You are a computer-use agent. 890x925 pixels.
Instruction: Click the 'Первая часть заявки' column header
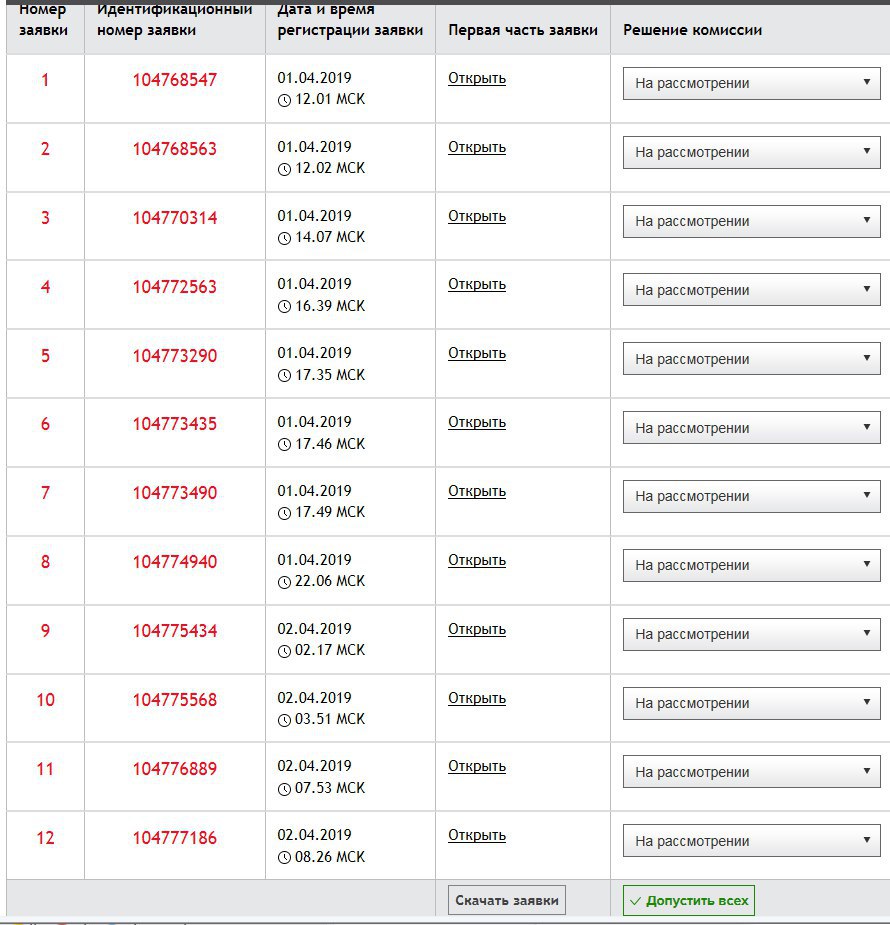point(523,30)
